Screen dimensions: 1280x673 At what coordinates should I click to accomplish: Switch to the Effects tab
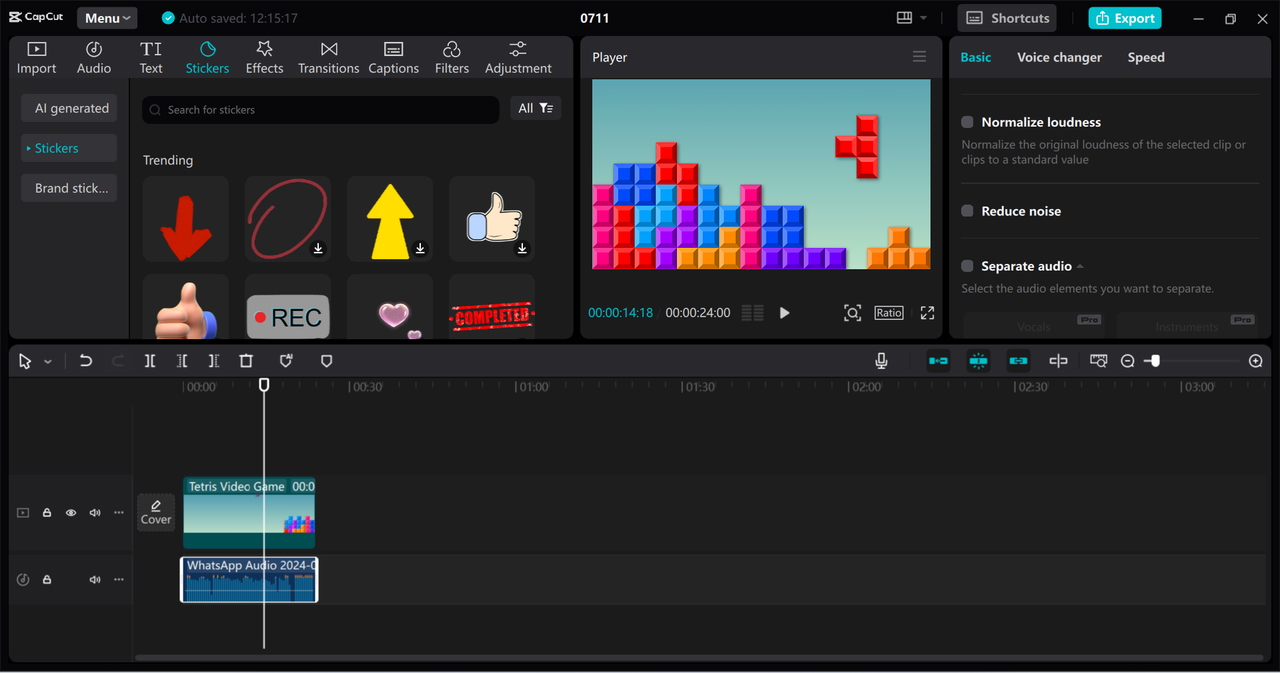tap(264, 58)
